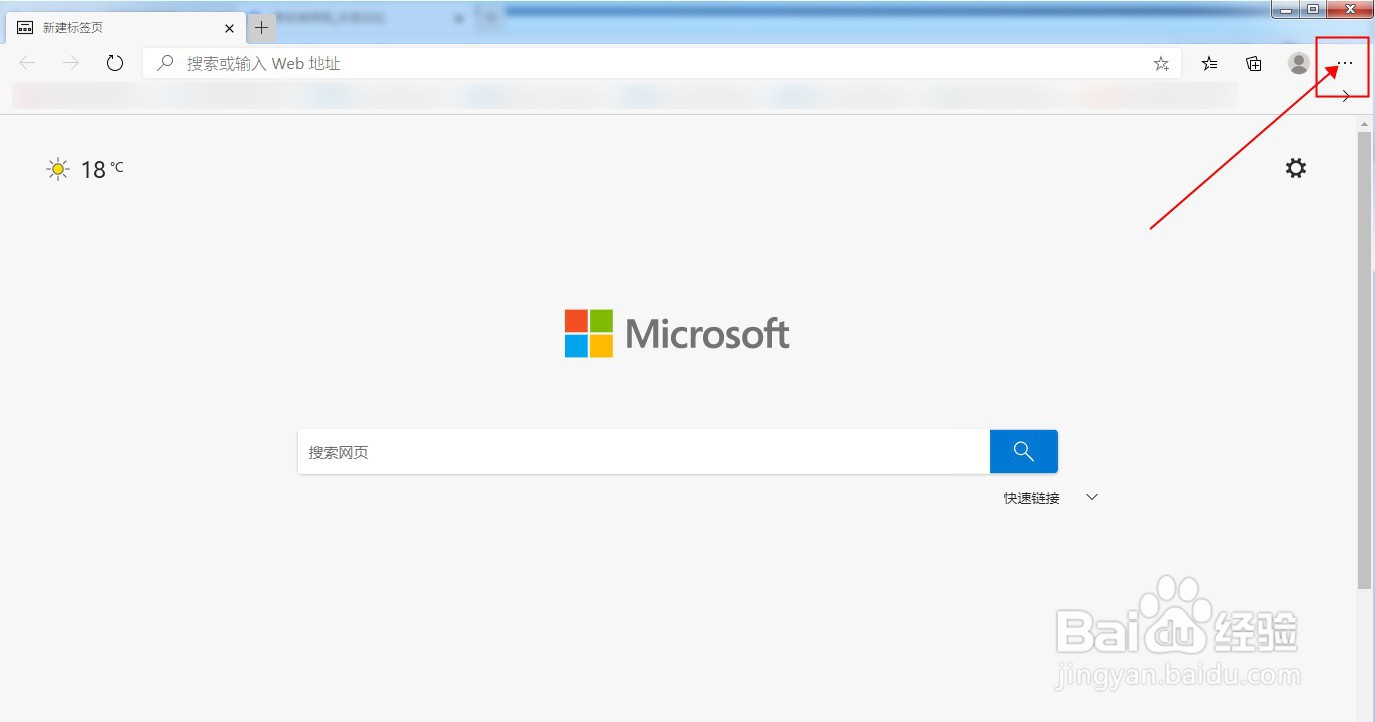Click the Microsoft logo
Image resolution: width=1375 pixels, height=722 pixels.
pos(677,333)
